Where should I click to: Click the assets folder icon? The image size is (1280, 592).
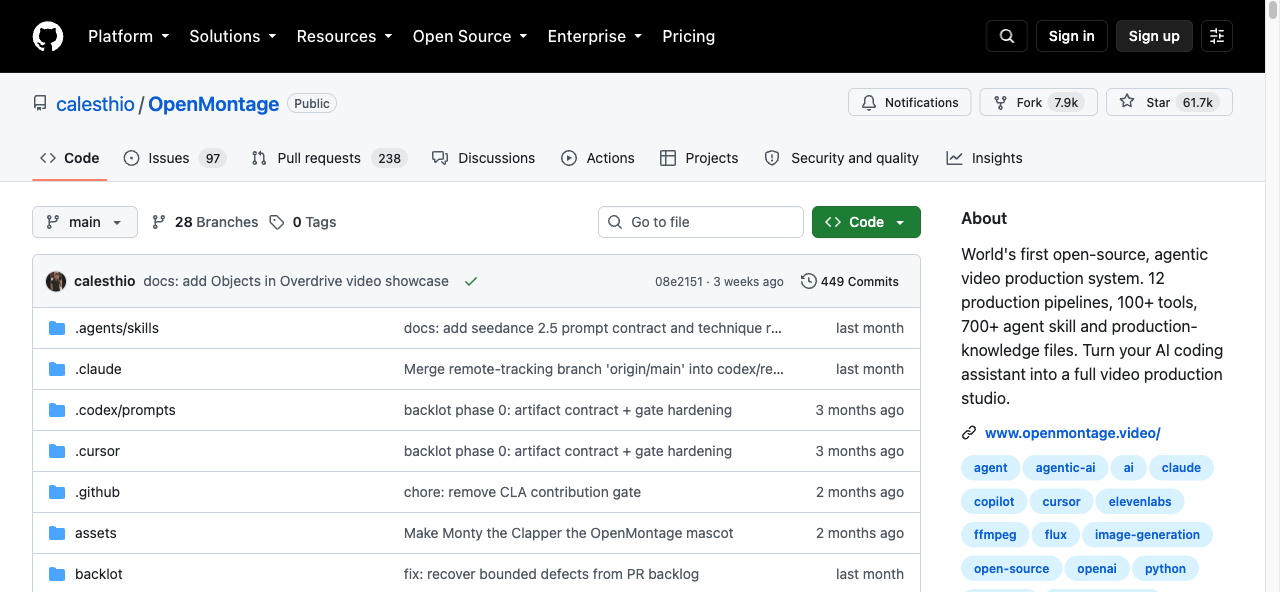pos(57,533)
